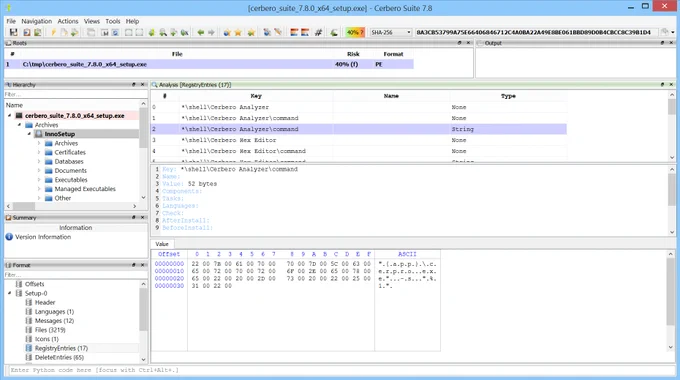Open the Version Information link
The width and height of the screenshot is (680, 380).
[x=43, y=237]
